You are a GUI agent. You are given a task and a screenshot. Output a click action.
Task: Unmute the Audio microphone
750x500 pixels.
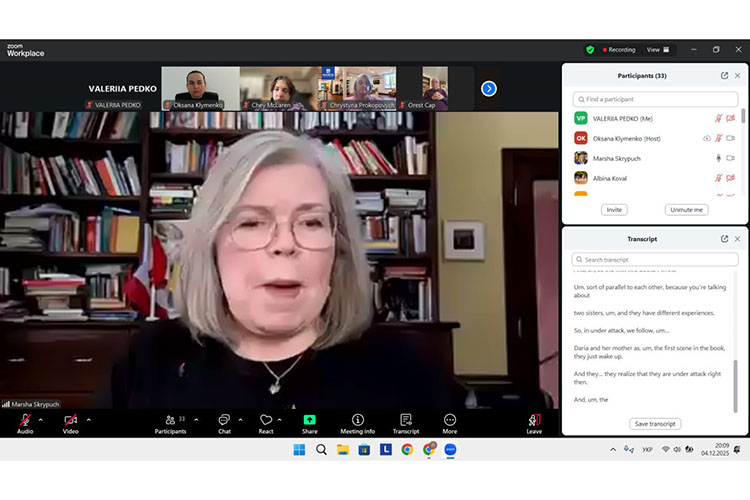point(24,420)
